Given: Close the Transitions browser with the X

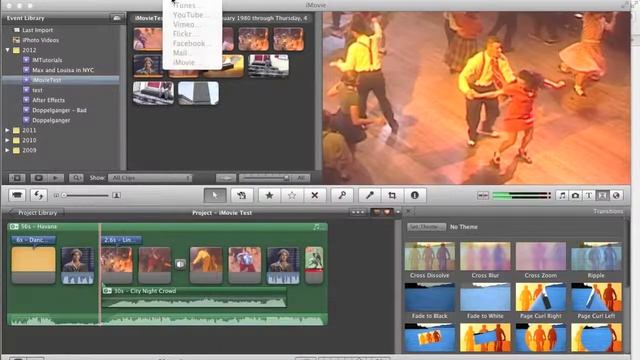Looking at the screenshot, I should coord(408,211).
